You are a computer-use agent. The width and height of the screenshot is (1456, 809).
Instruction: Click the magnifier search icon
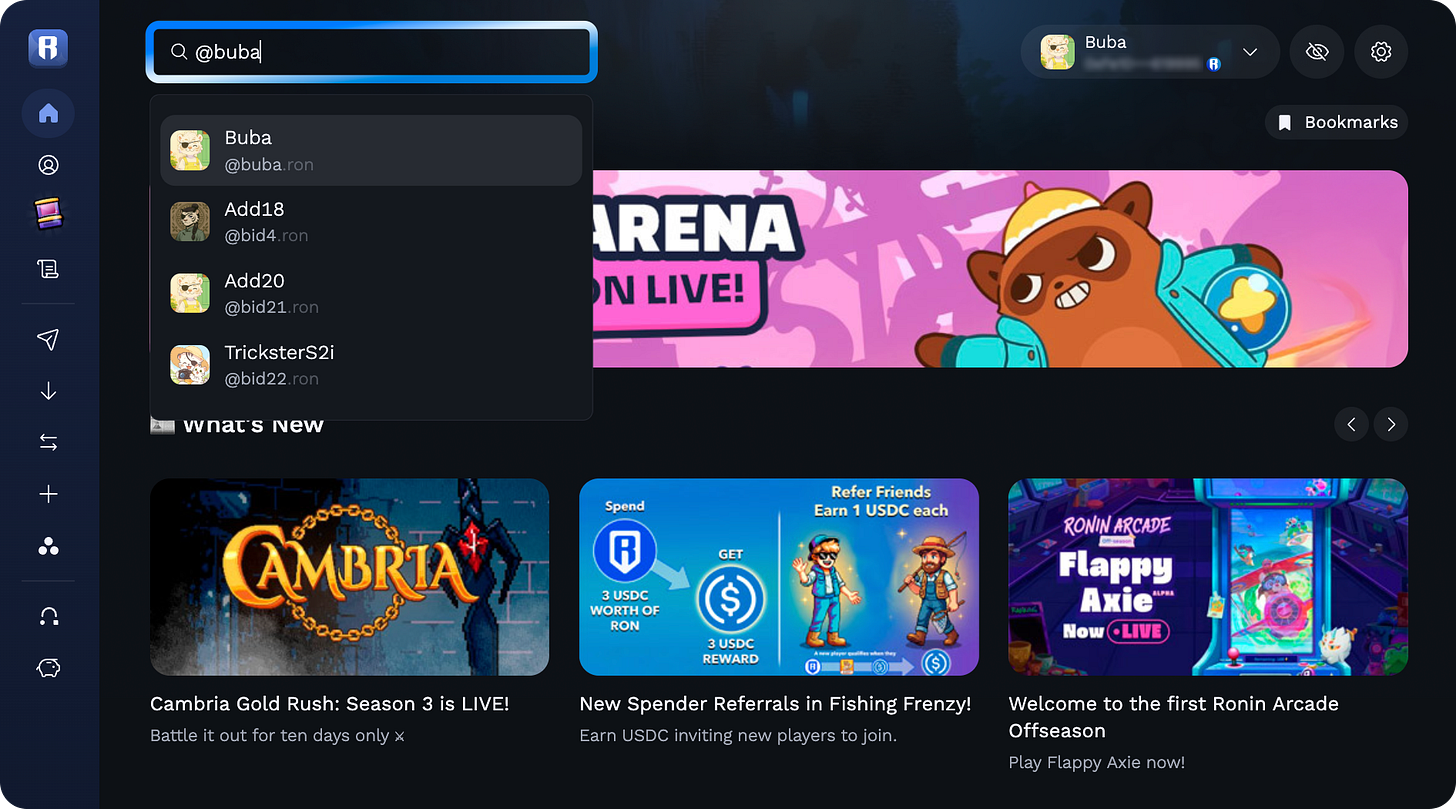(x=179, y=52)
